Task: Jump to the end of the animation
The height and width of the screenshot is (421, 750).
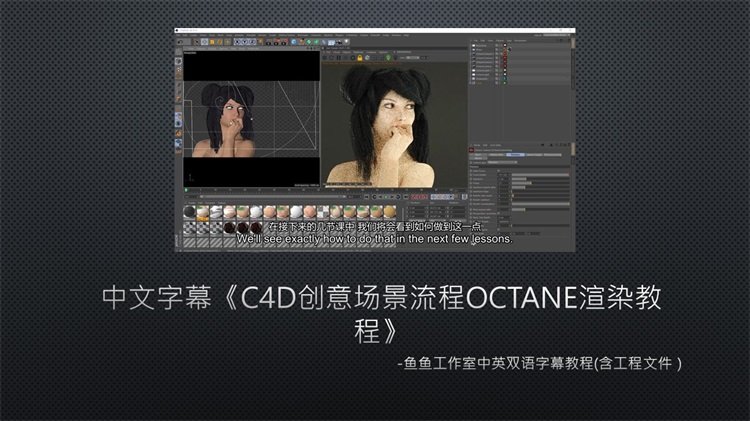Action: [405, 197]
